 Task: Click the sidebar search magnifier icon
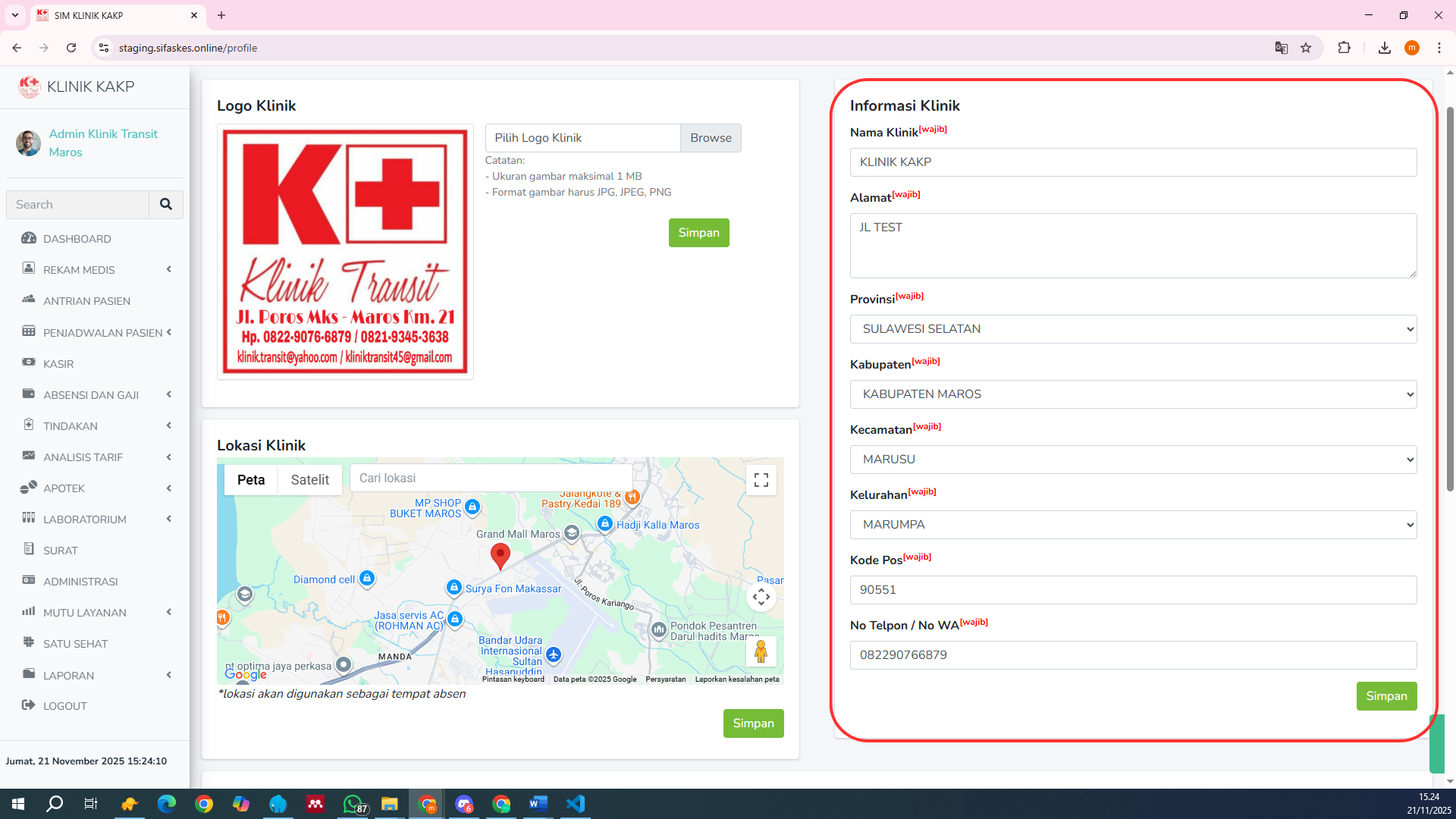[x=165, y=204]
